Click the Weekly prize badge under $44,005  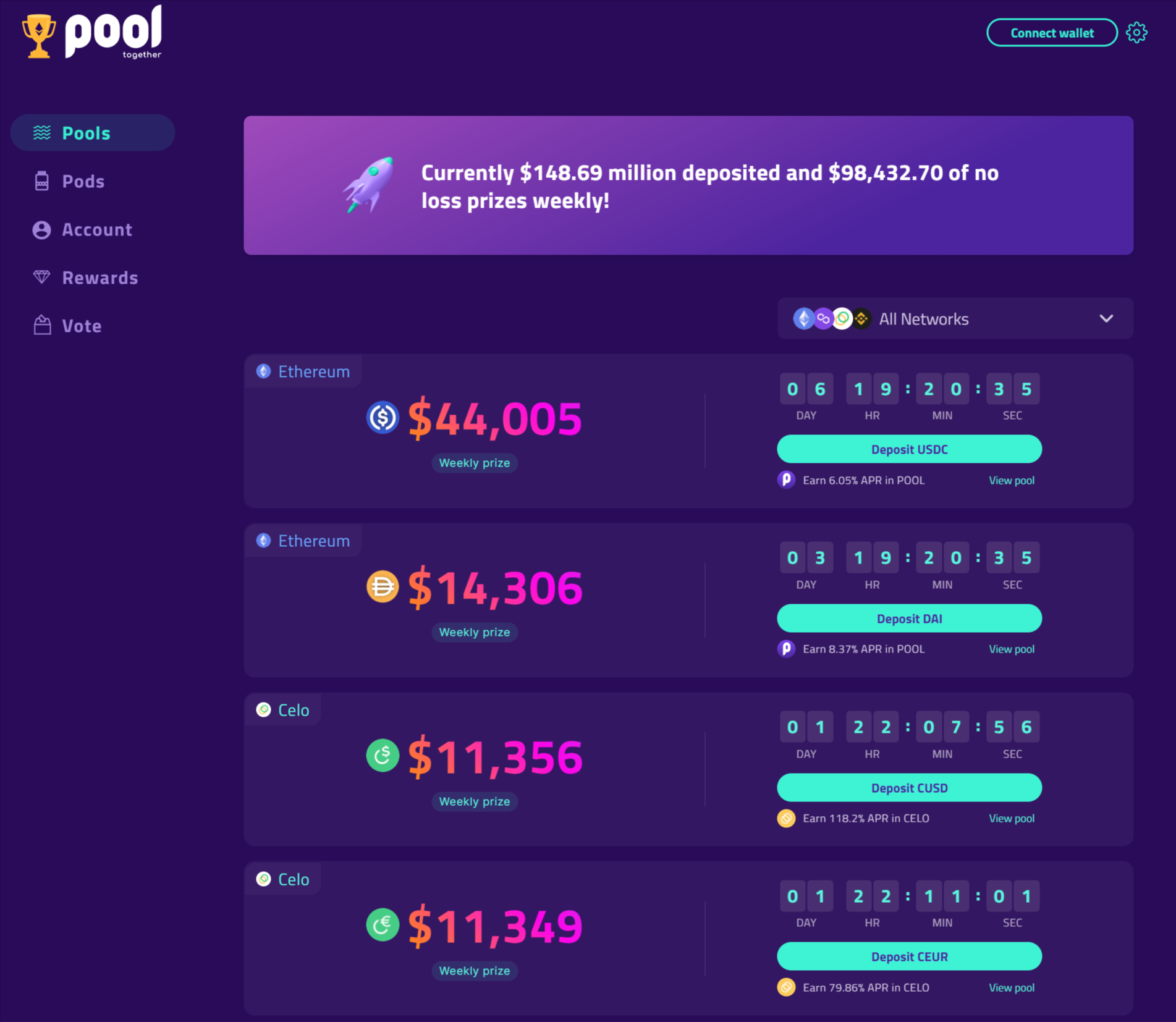(475, 463)
